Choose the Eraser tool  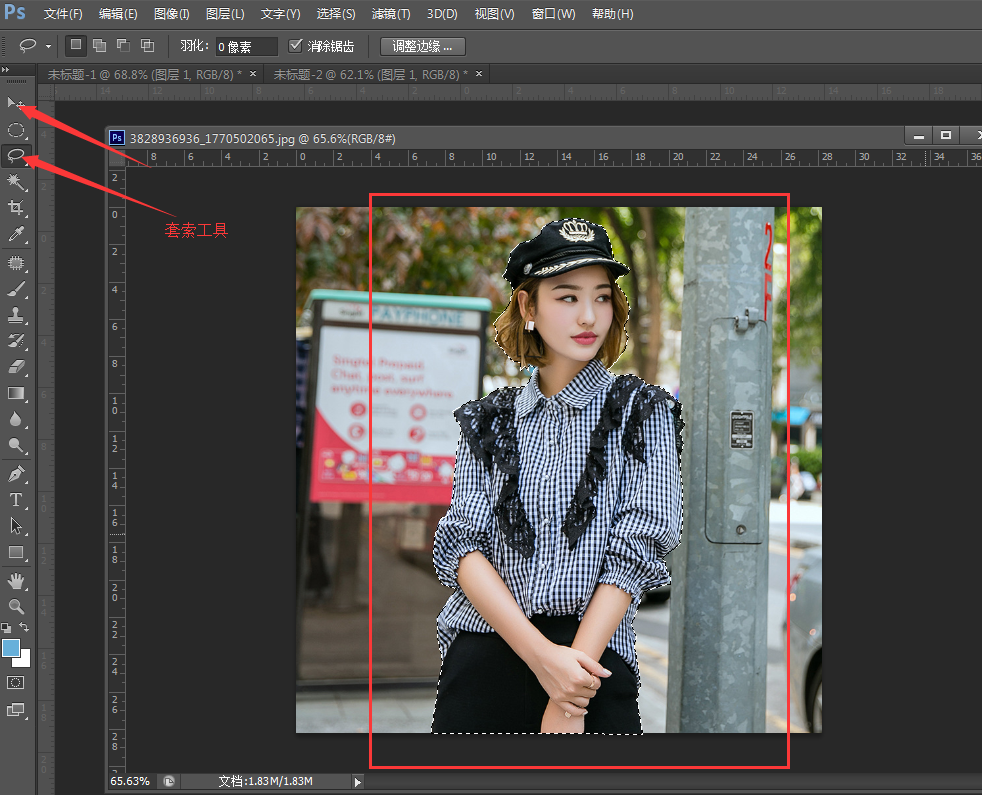16,367
